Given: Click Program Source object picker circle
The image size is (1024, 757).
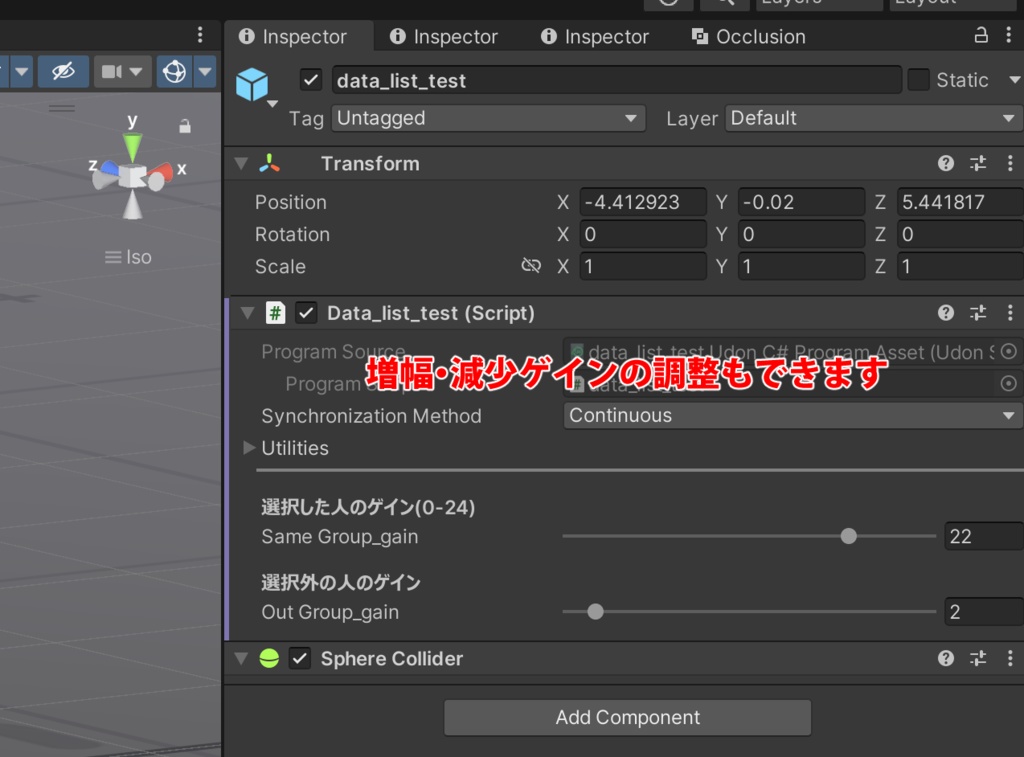Looking at the screenshot, I should (x=1008, y=351).
